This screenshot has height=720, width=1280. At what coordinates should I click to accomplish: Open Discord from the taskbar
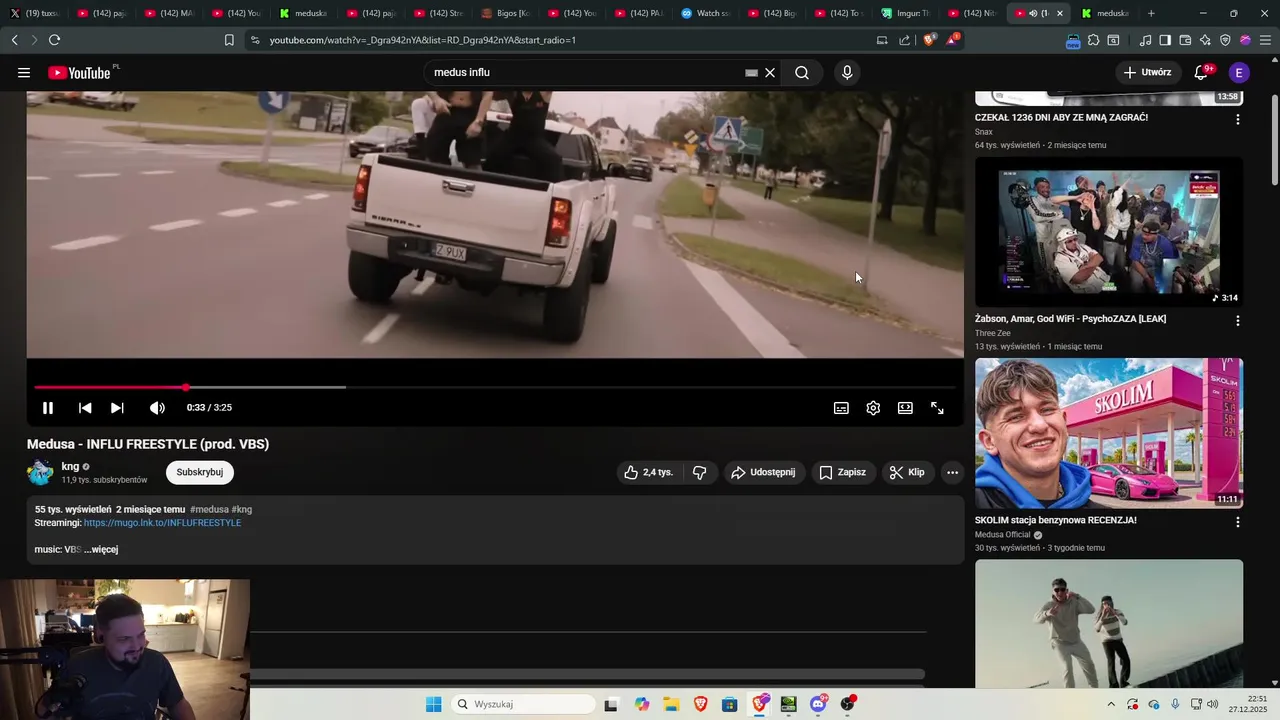tap(818, 704)
